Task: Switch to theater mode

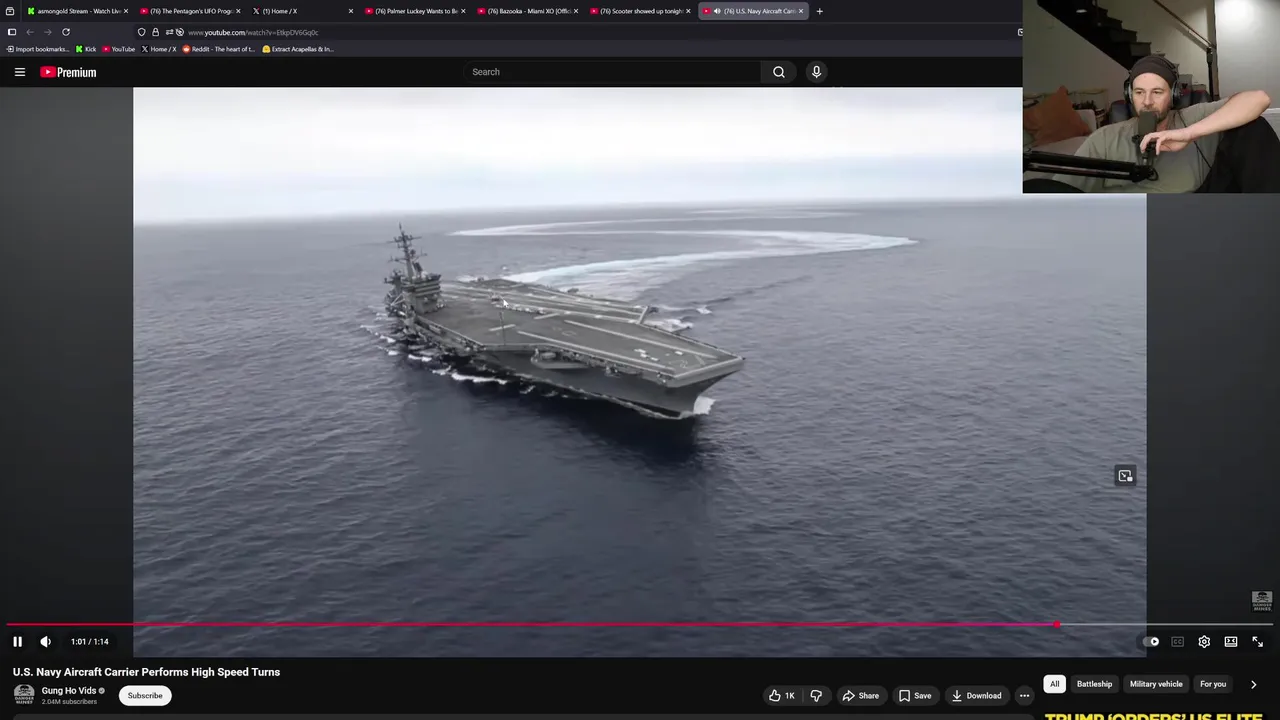Action: pyautogui.click(x=1231, y=642)
